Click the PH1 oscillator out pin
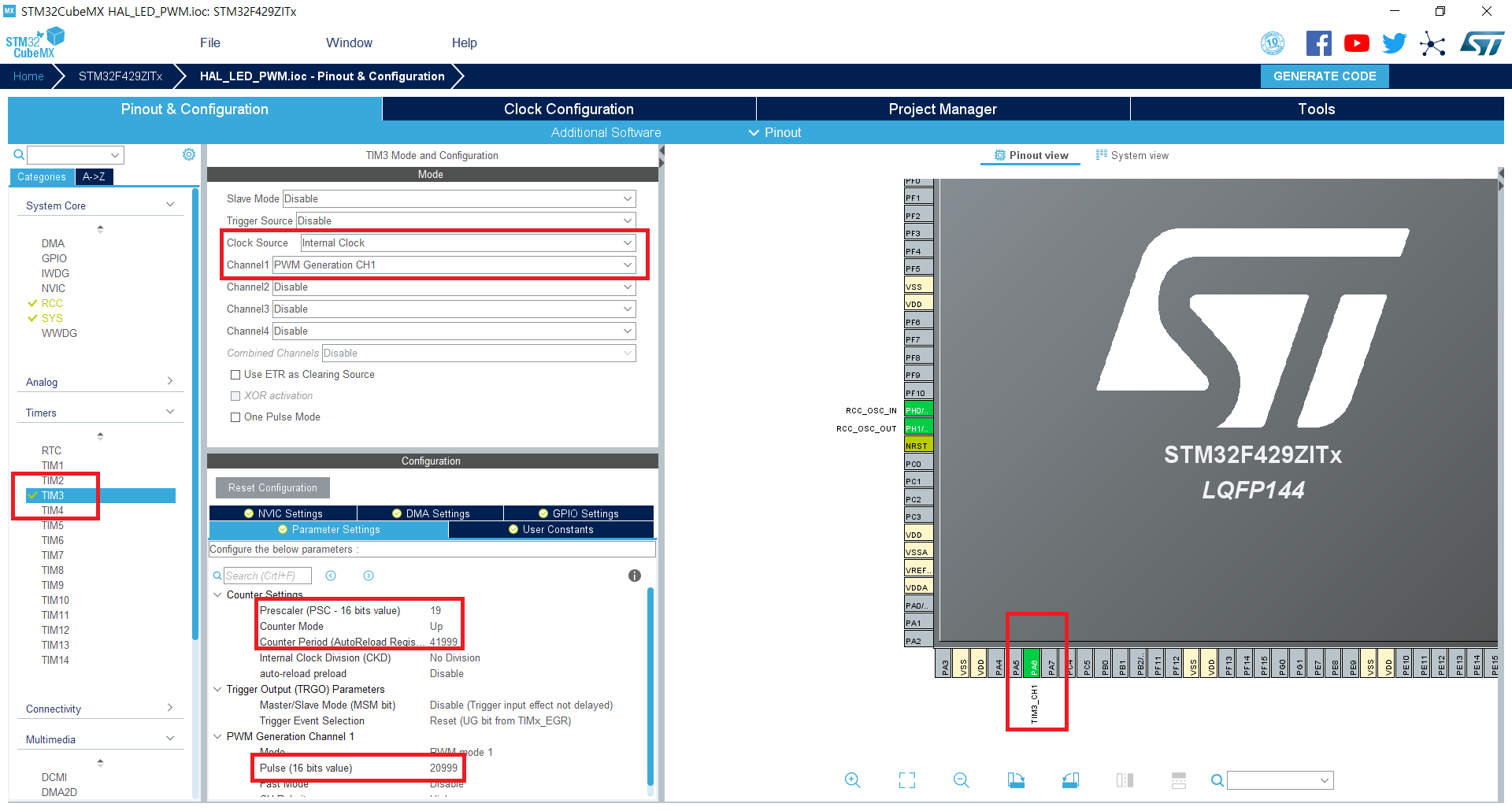1512x811 pixels. [x=918, y=428]
